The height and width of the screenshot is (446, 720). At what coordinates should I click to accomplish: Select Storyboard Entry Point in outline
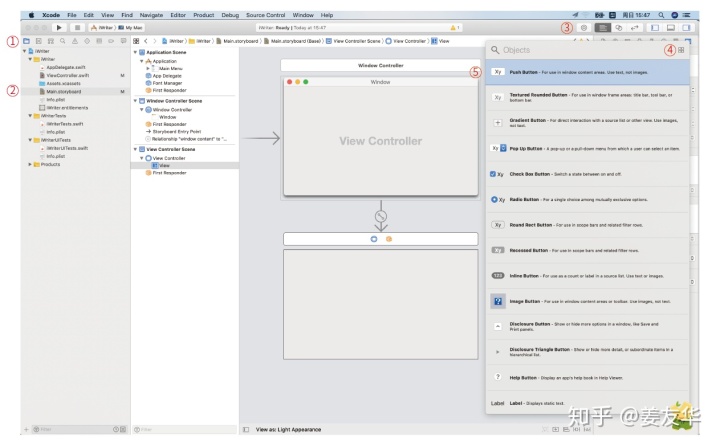click(x=177, y=131)
